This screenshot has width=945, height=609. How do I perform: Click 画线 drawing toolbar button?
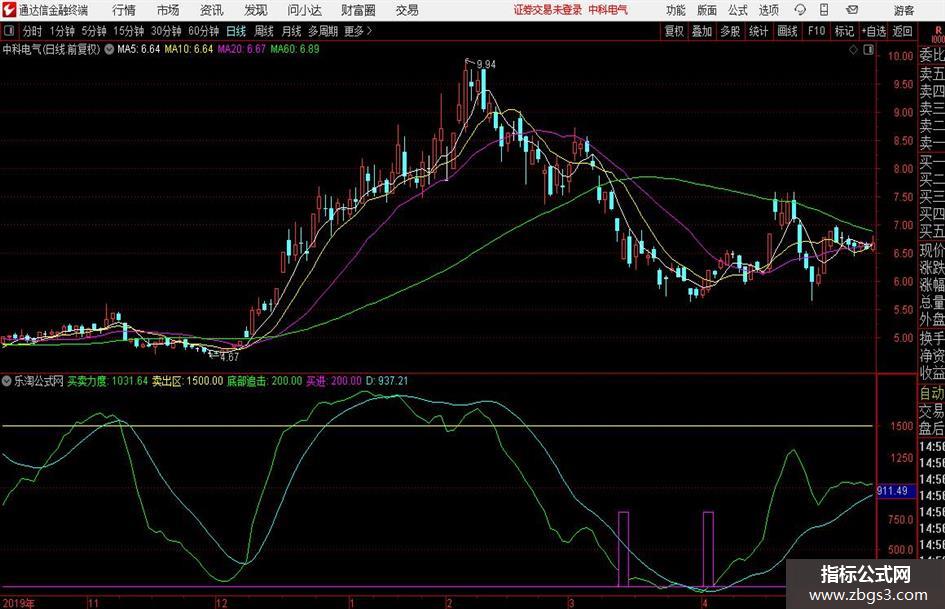coord(787,31)
